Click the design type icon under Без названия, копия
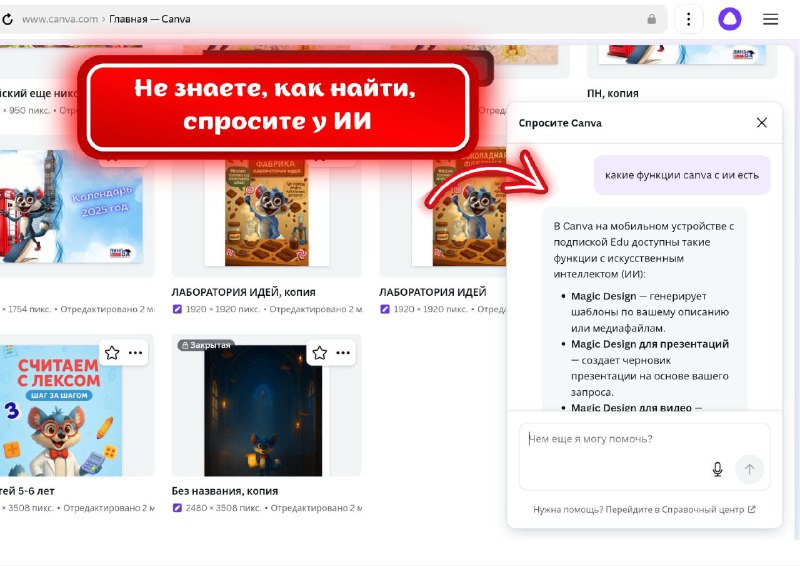Screen dimensions: 800x566 click(177, 508)
